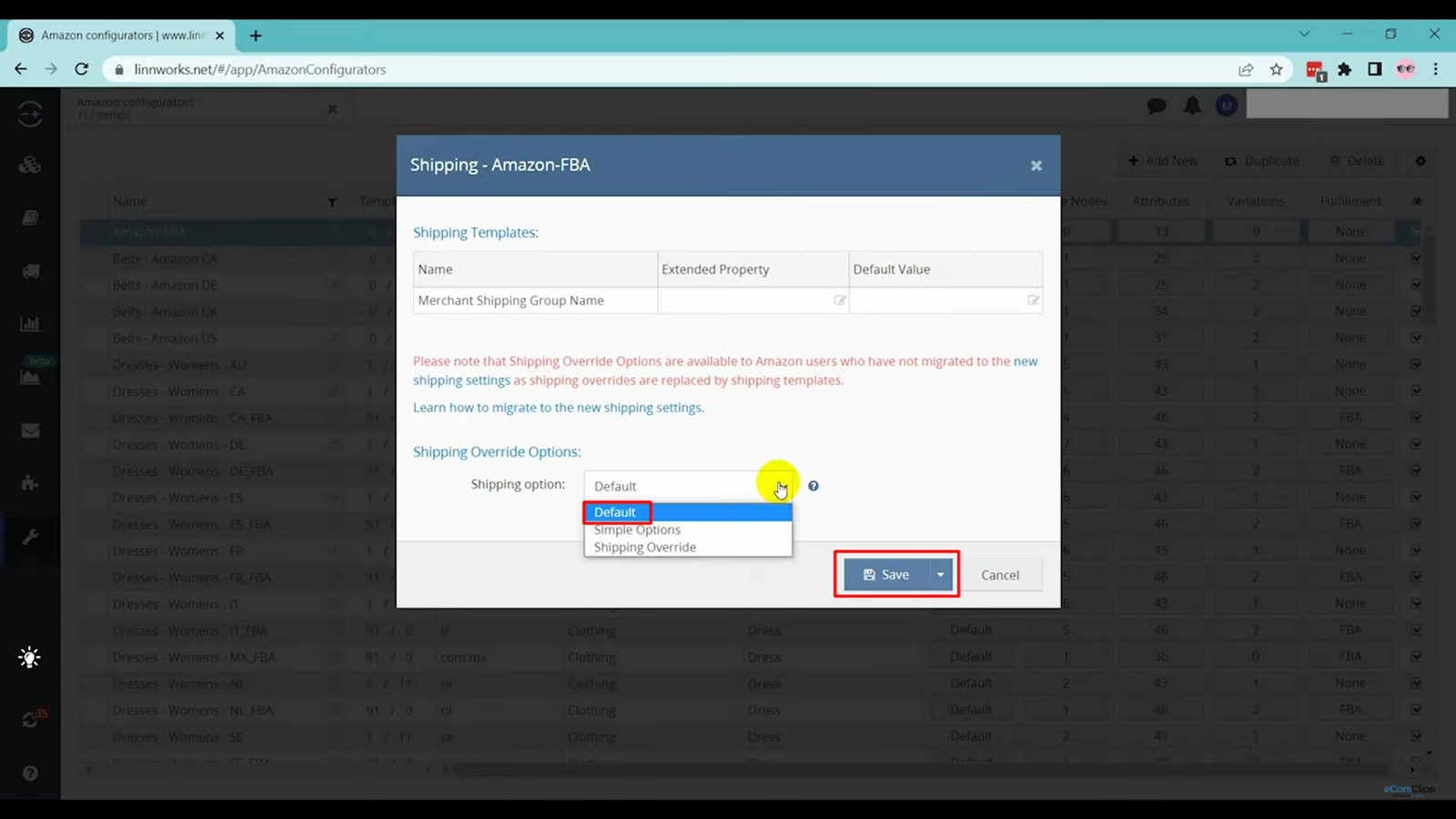This screenshot has height=819, width=1456.
Task: Toggle checkbox for Belts - Amazon UK row
Action: pyautogui.click(x=1416, y=311)
